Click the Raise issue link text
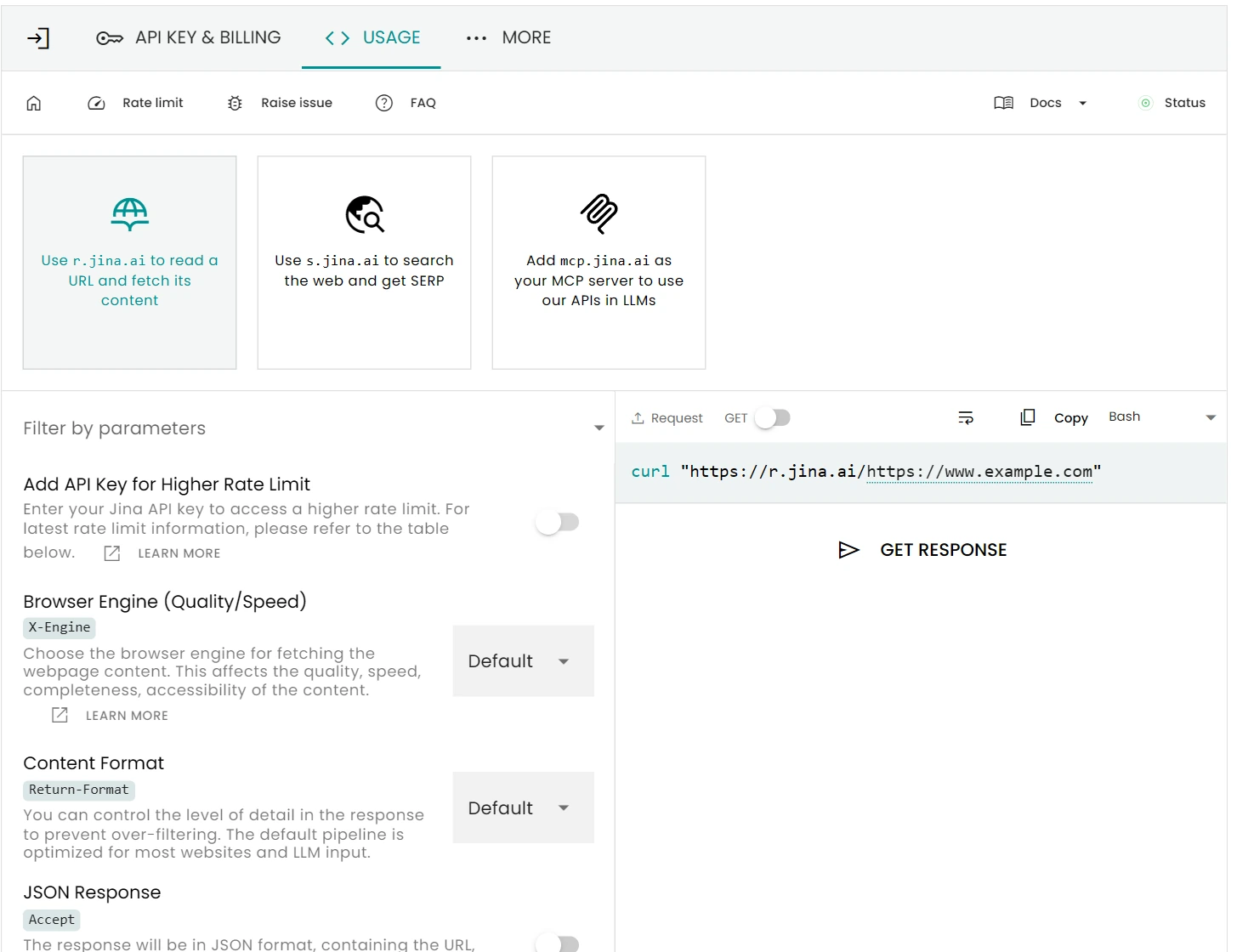The width and height of the screenshot is (1254, 952). [297, 103]
